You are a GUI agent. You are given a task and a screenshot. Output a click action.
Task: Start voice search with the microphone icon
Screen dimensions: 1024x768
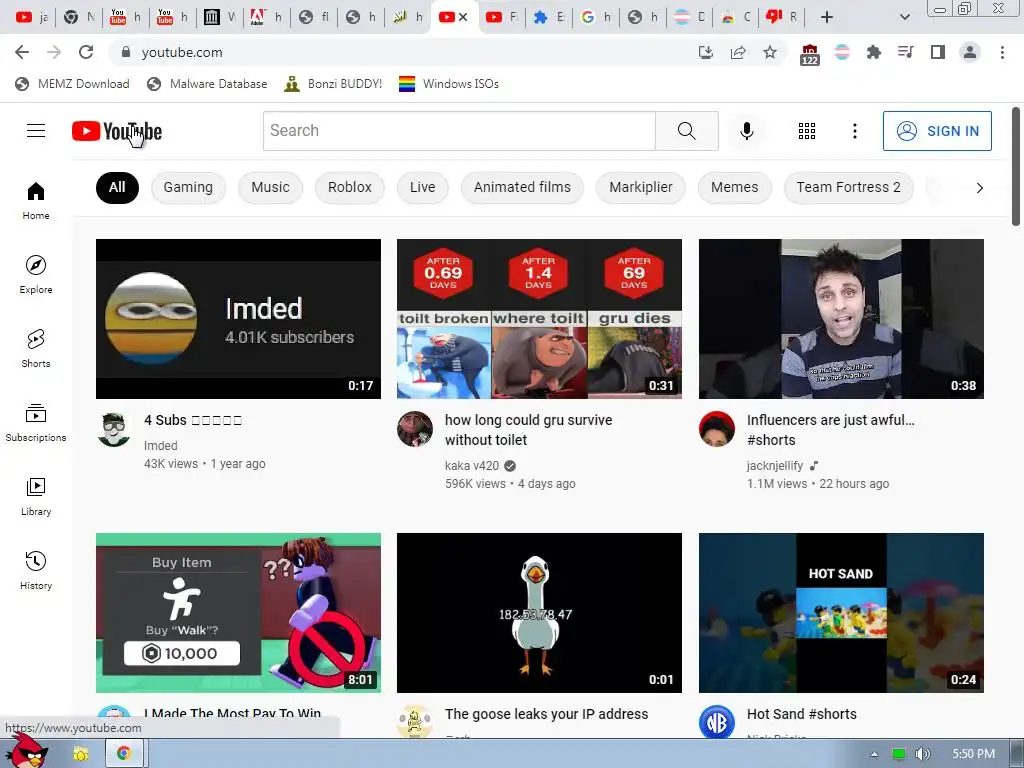point(746,131)
